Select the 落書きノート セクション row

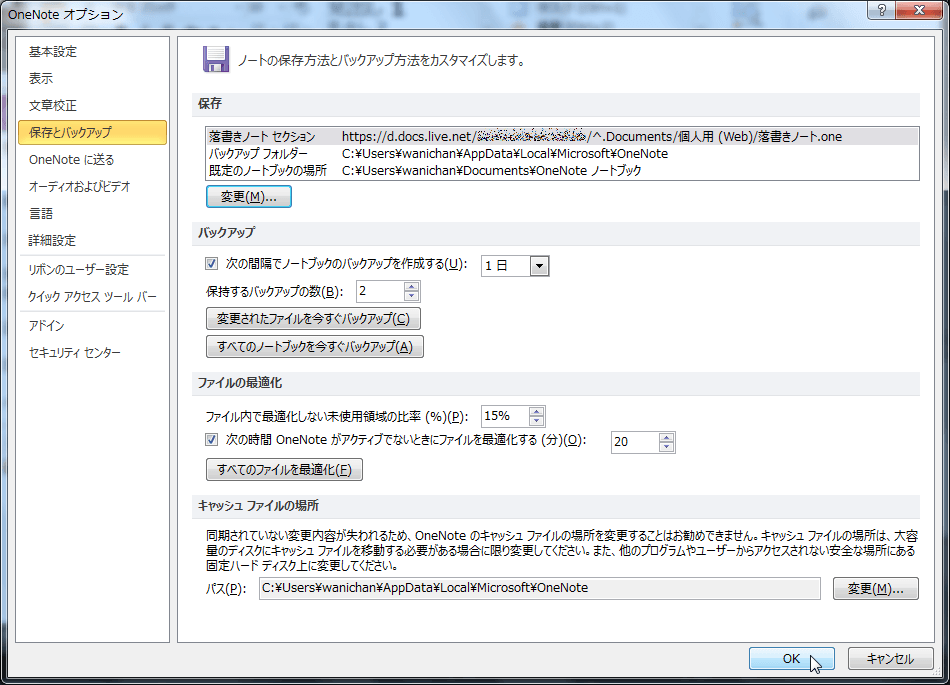pyautogui.click(x=562, y=136)
